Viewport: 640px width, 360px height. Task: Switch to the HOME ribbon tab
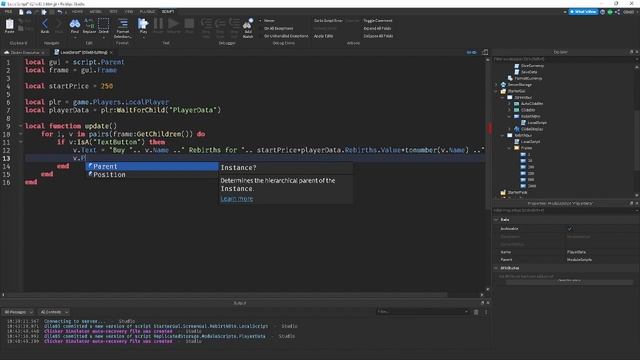tap(77, 12)
